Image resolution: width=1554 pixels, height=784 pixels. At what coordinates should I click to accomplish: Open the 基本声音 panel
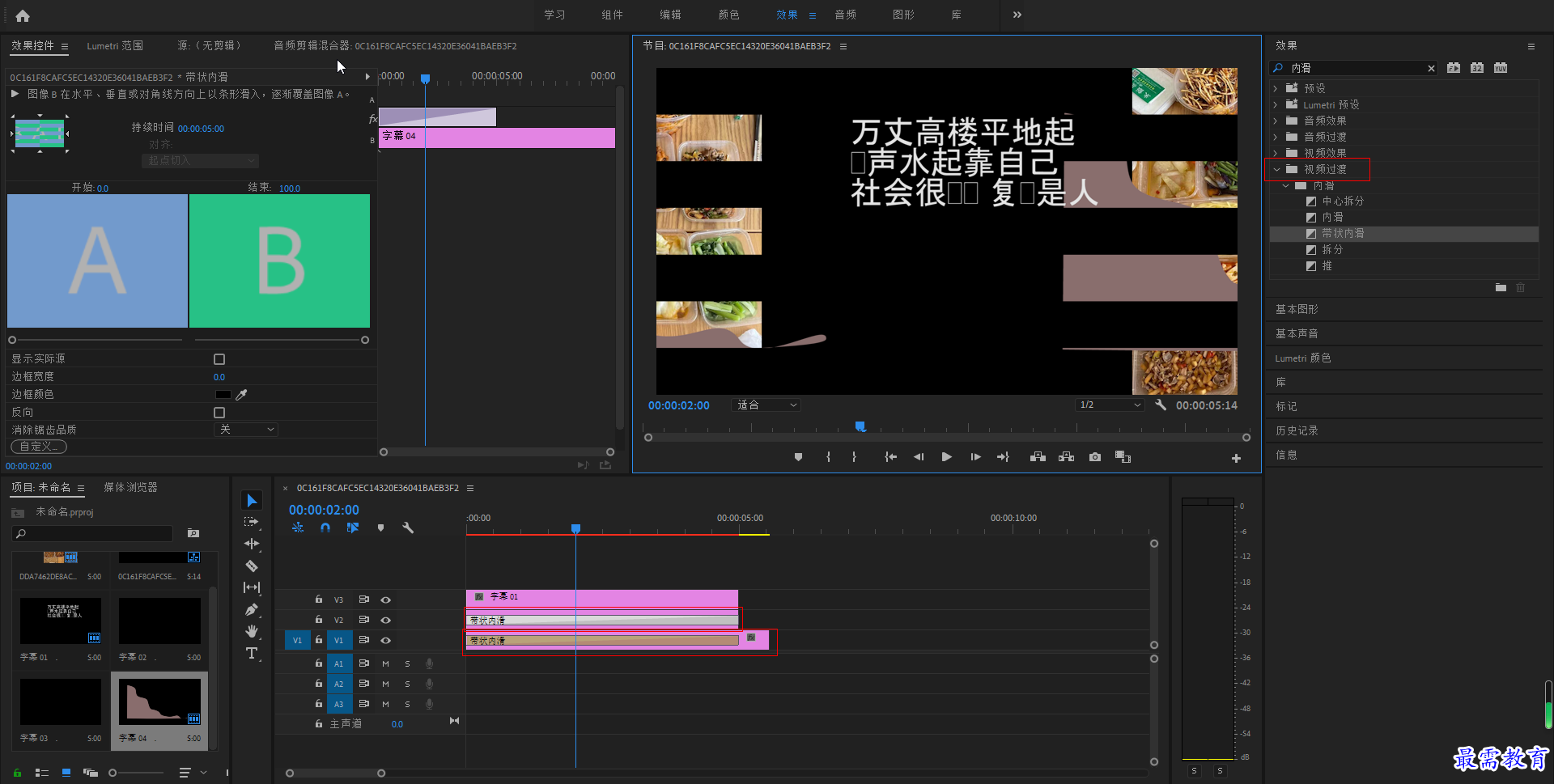point(1297,333)
